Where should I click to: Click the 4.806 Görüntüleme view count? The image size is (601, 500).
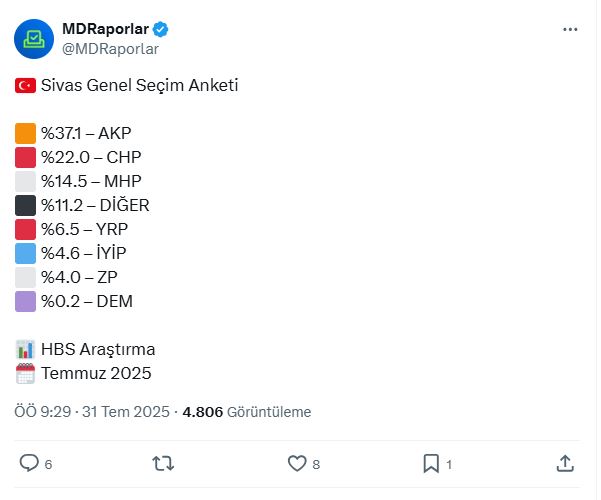click(247, 412)
